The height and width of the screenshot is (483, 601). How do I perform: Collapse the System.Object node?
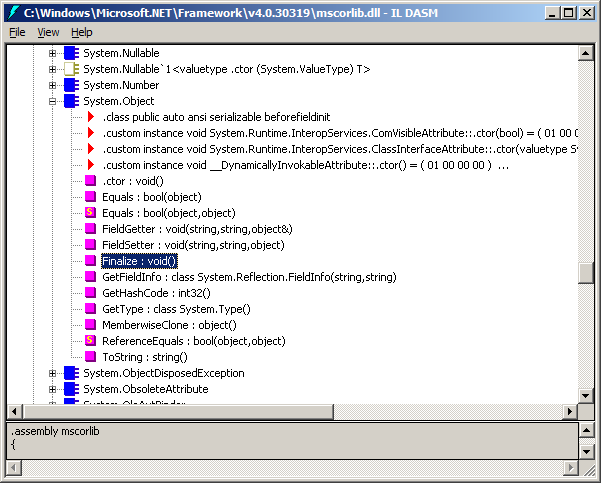point(53,102)
